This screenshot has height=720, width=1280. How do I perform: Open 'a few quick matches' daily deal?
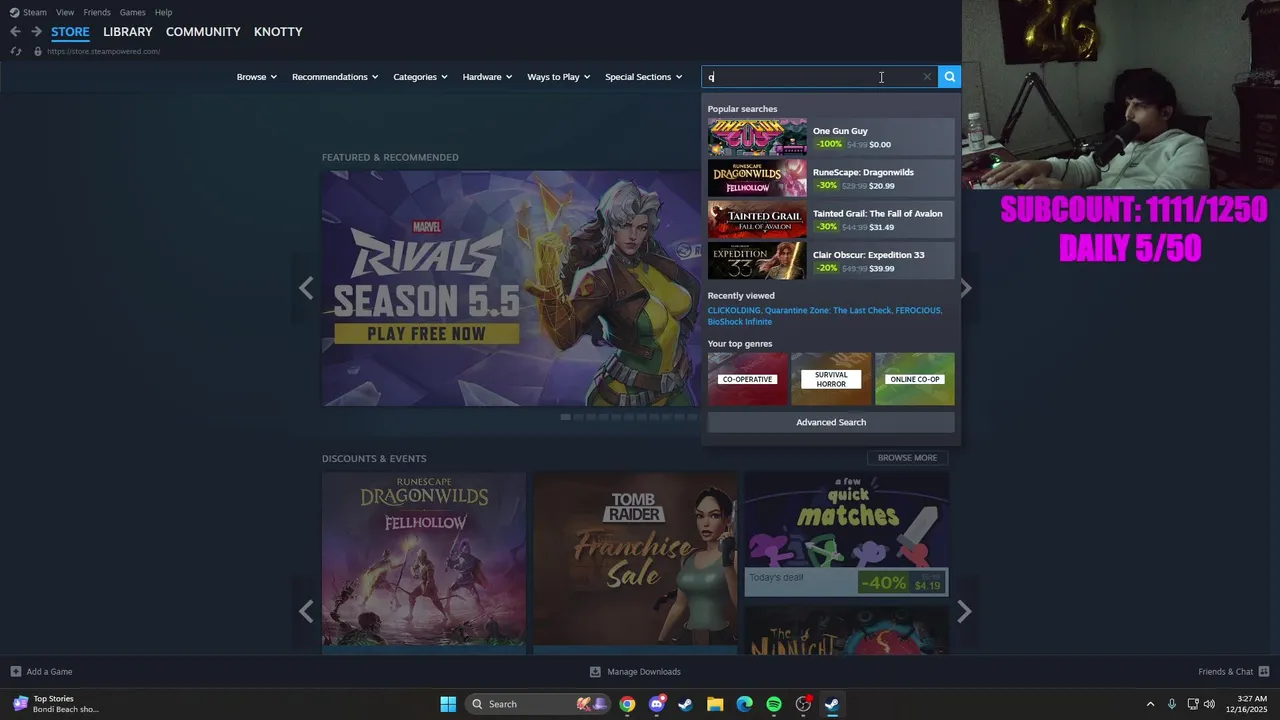pyautogui.click(x=846, y=535)
